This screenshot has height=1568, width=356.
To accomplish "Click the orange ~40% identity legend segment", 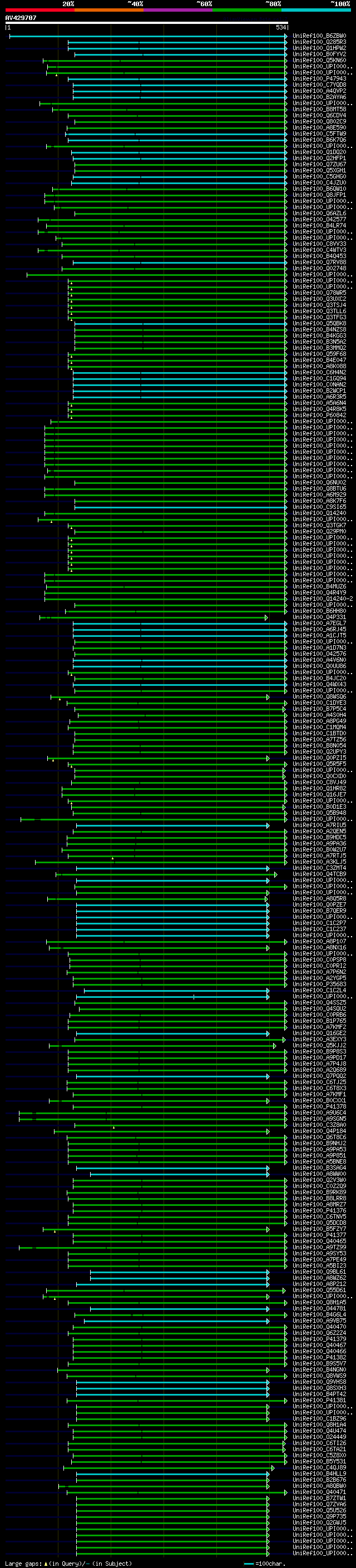I will pyautogui.click(x=109, y=10).
